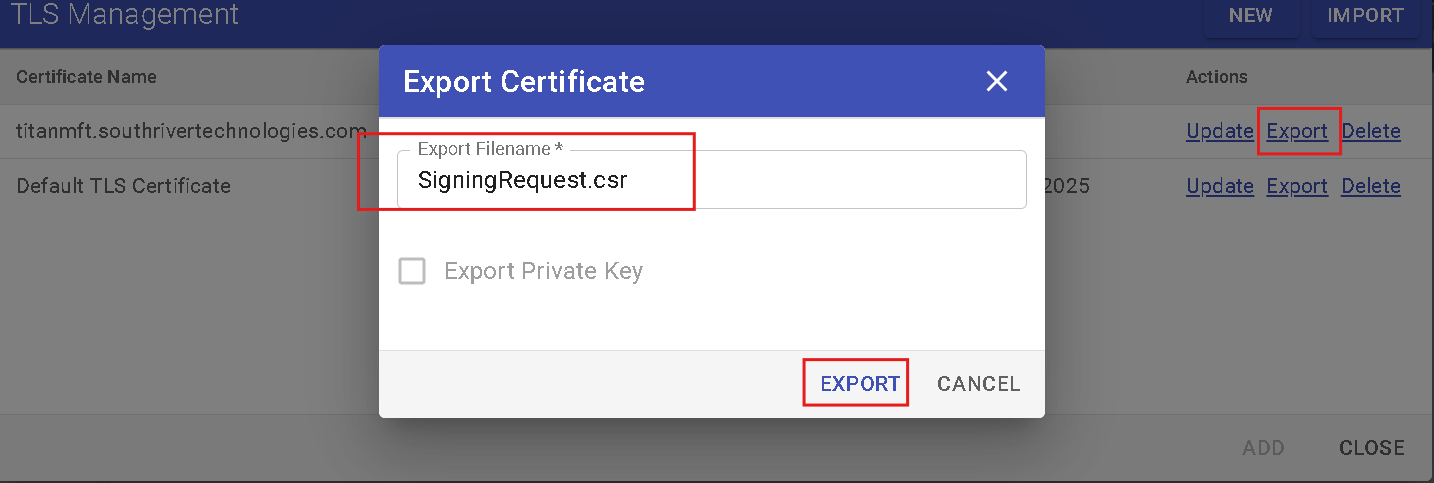Delete the titanmft.southrivertechnologies.com certificate
1434x483 pixels.
coord(1370,131)
